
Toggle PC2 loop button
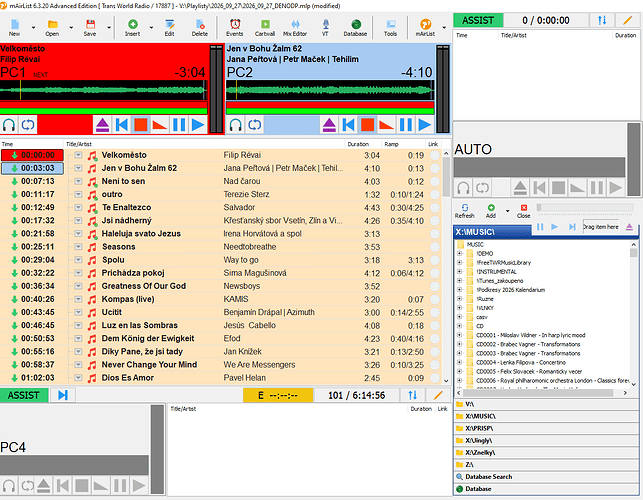click(255, 125)
